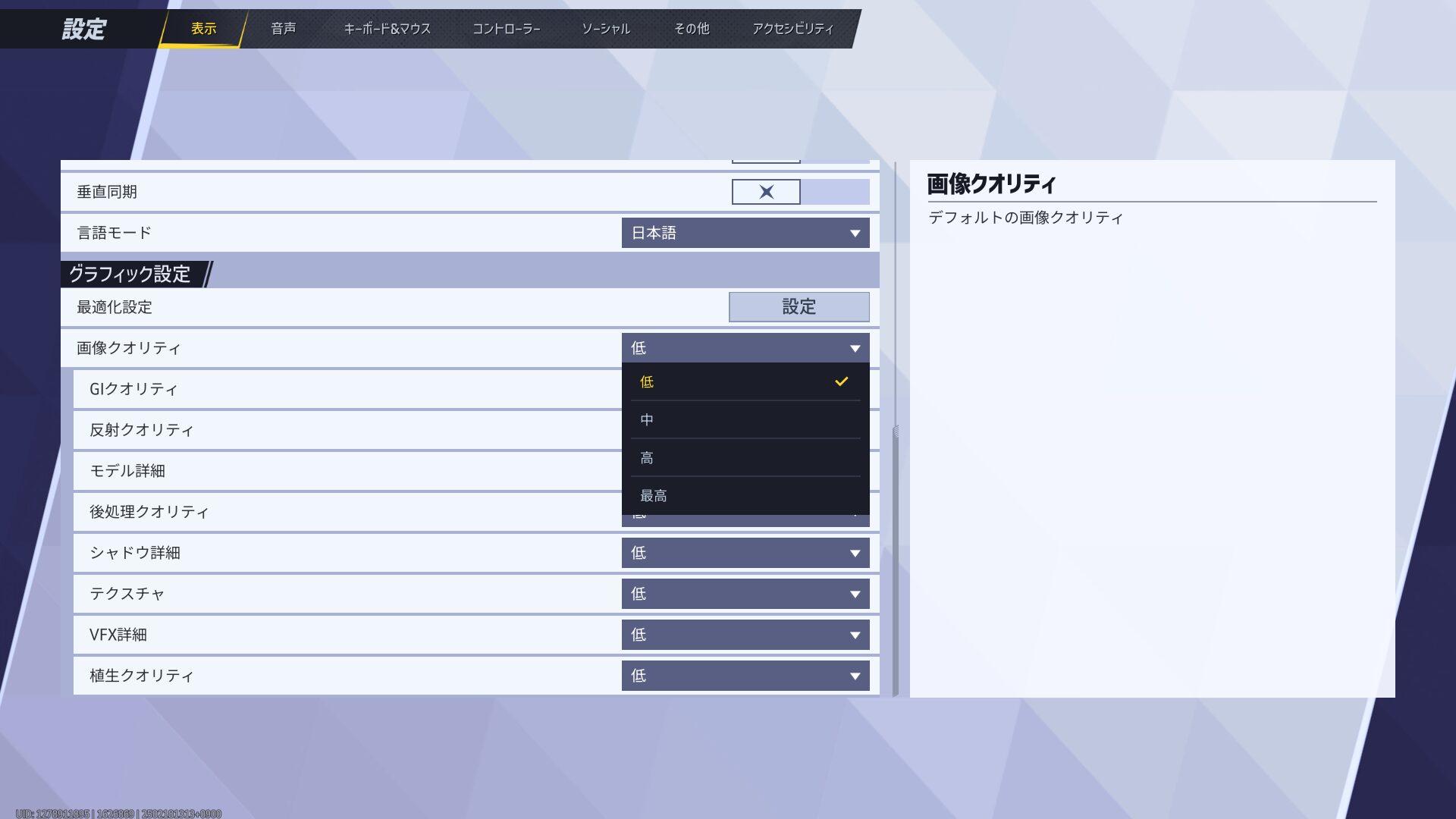Click the X icon on 垂直同期 toggle
Image resolution: width=1456 pixels, height=819 pixels.
766,192
